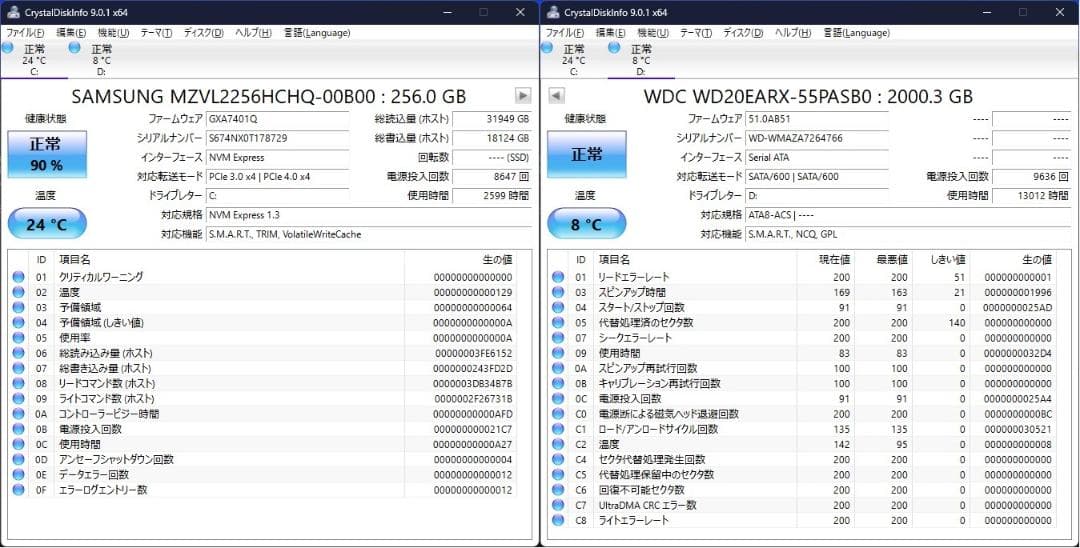Click しきい値 column header in right window
This screenshot has width=1080, height=548.
click(x=941, y=260)
